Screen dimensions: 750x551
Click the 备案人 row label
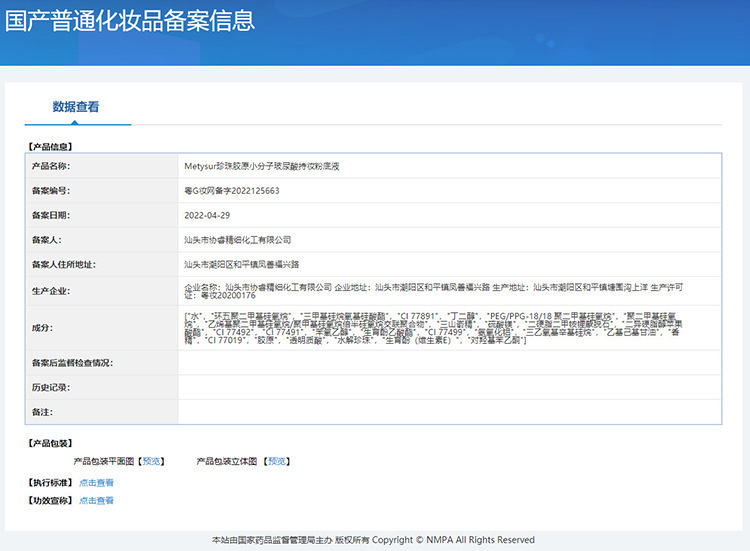(46, 240)
